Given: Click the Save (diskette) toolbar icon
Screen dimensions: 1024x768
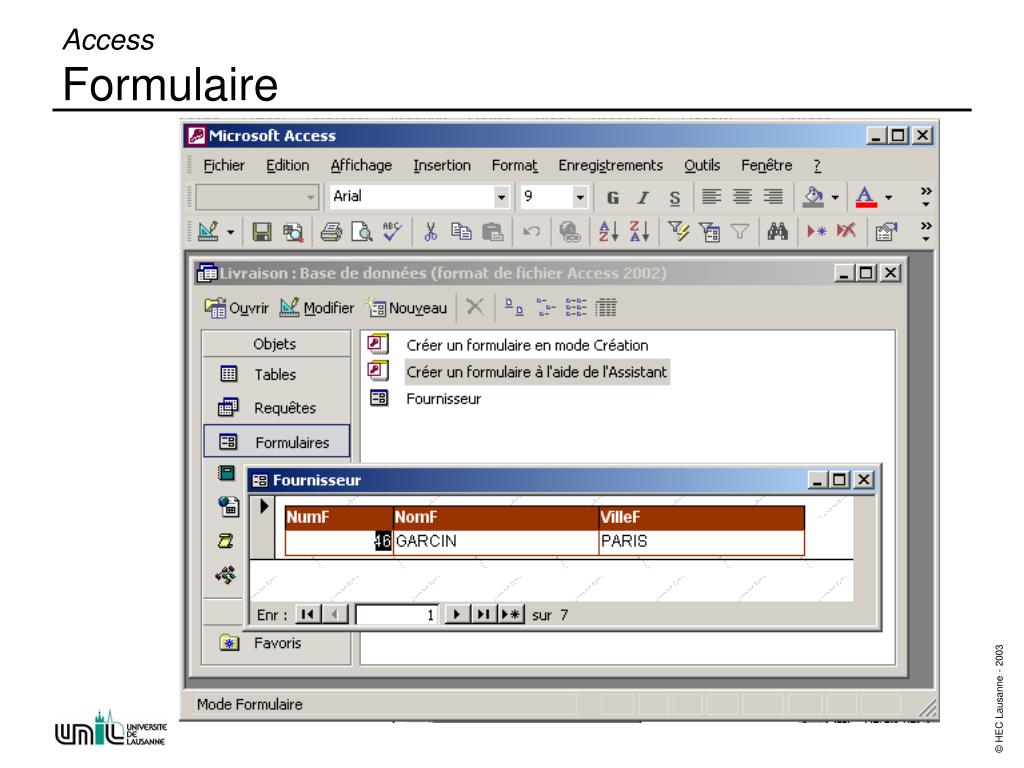Looking at the screenshot, I should (262, 232).
